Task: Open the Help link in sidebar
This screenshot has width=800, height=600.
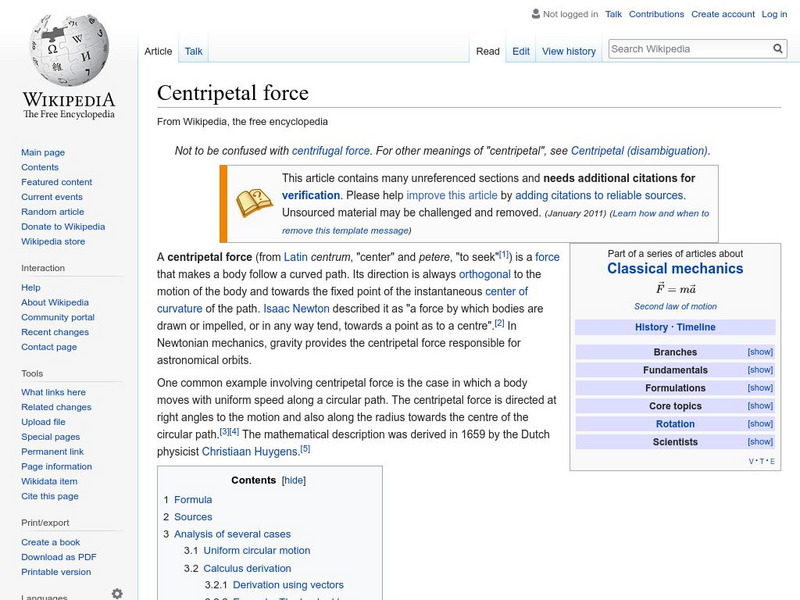Action: click(x=31, y=288)
